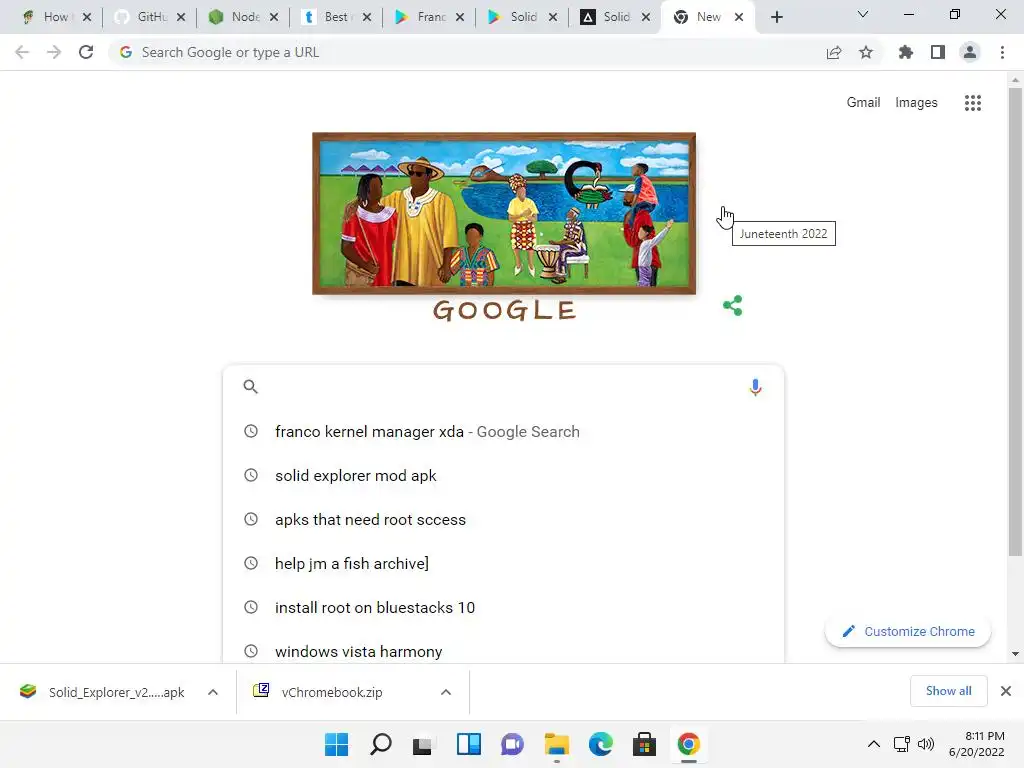Click Customize Chrome button
1024x768 pixels.
(x=908, y=632)
